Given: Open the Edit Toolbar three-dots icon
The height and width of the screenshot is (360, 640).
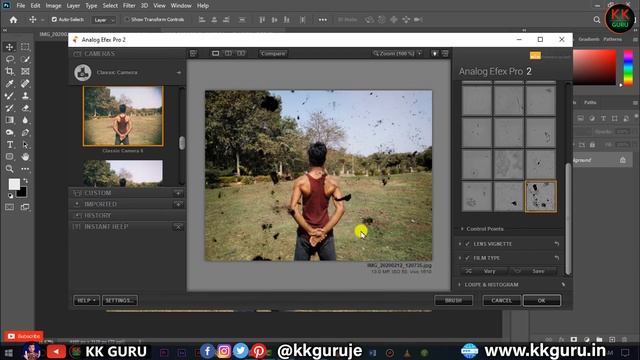Looking at the screenshot, I should [x=25, y=169].
